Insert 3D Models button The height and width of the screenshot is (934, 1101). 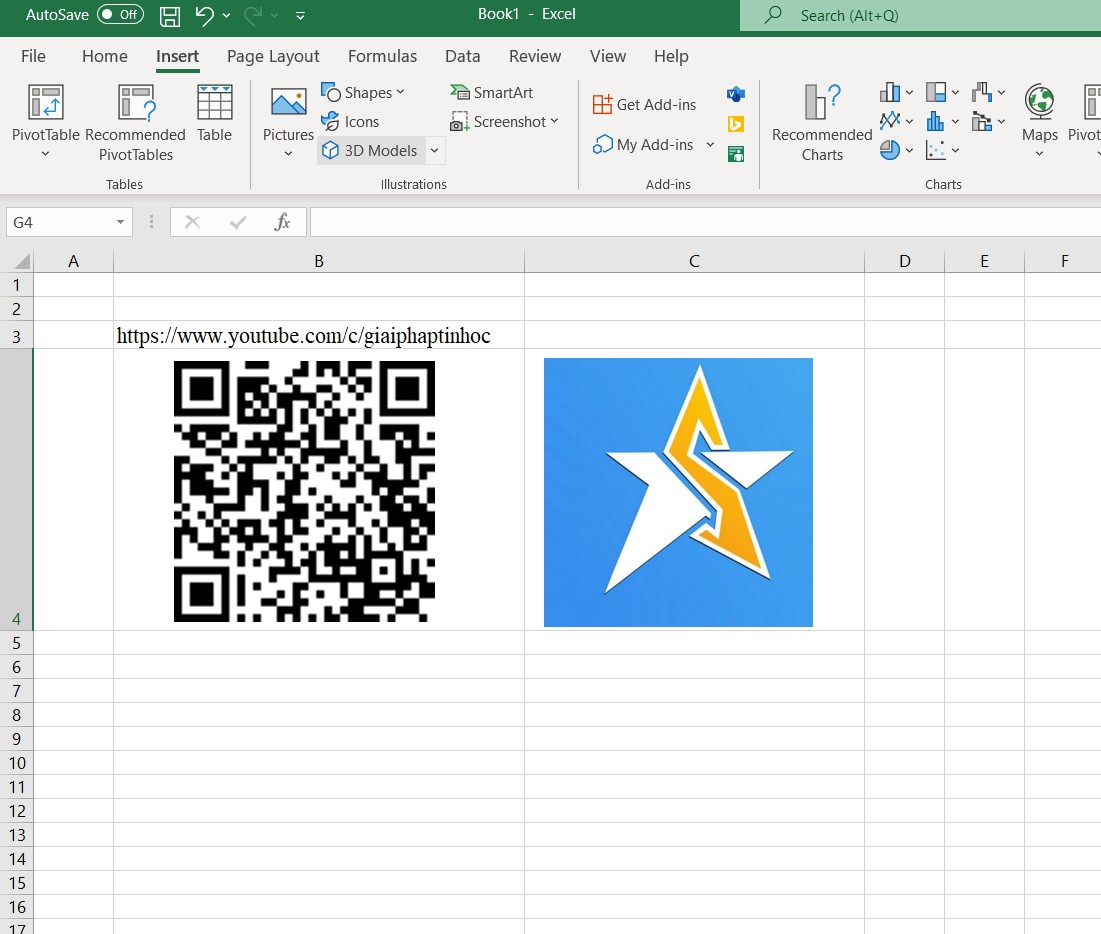tap(371, 150)
